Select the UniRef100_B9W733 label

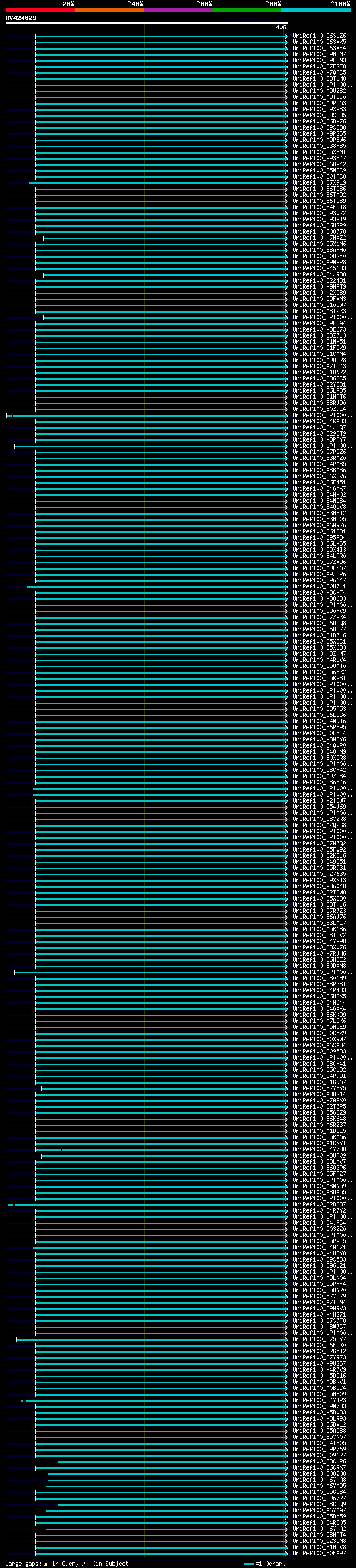[319, 1406]
